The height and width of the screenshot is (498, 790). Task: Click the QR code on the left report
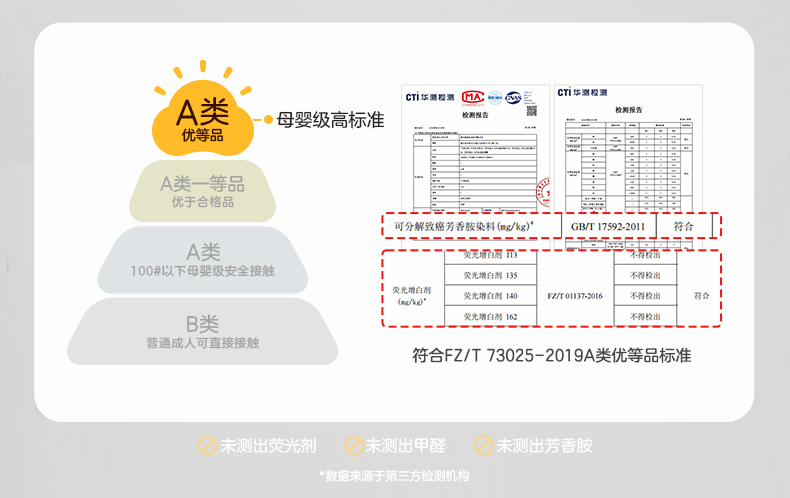pos(532,111)
